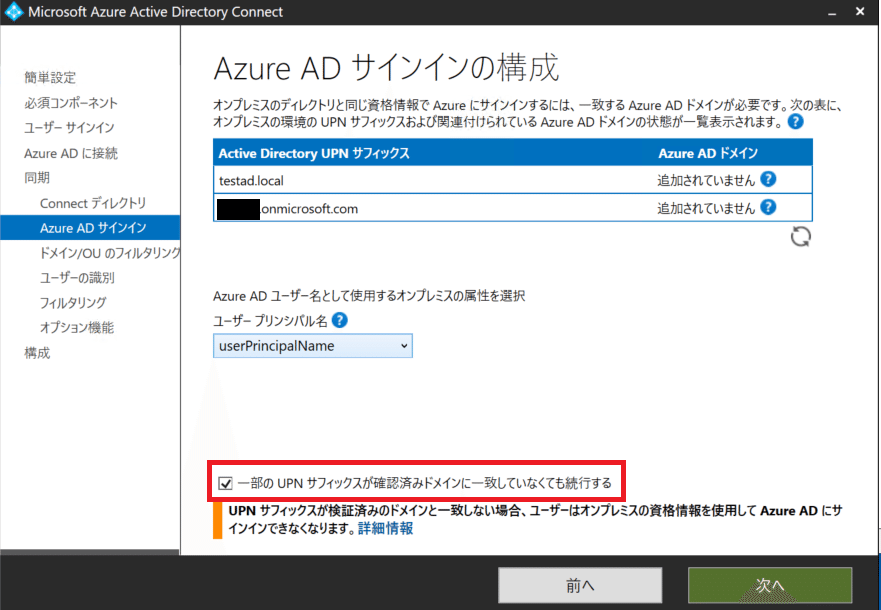Click the 前へ button
This screenshot has height=610, width=881.
pos(580,585)
